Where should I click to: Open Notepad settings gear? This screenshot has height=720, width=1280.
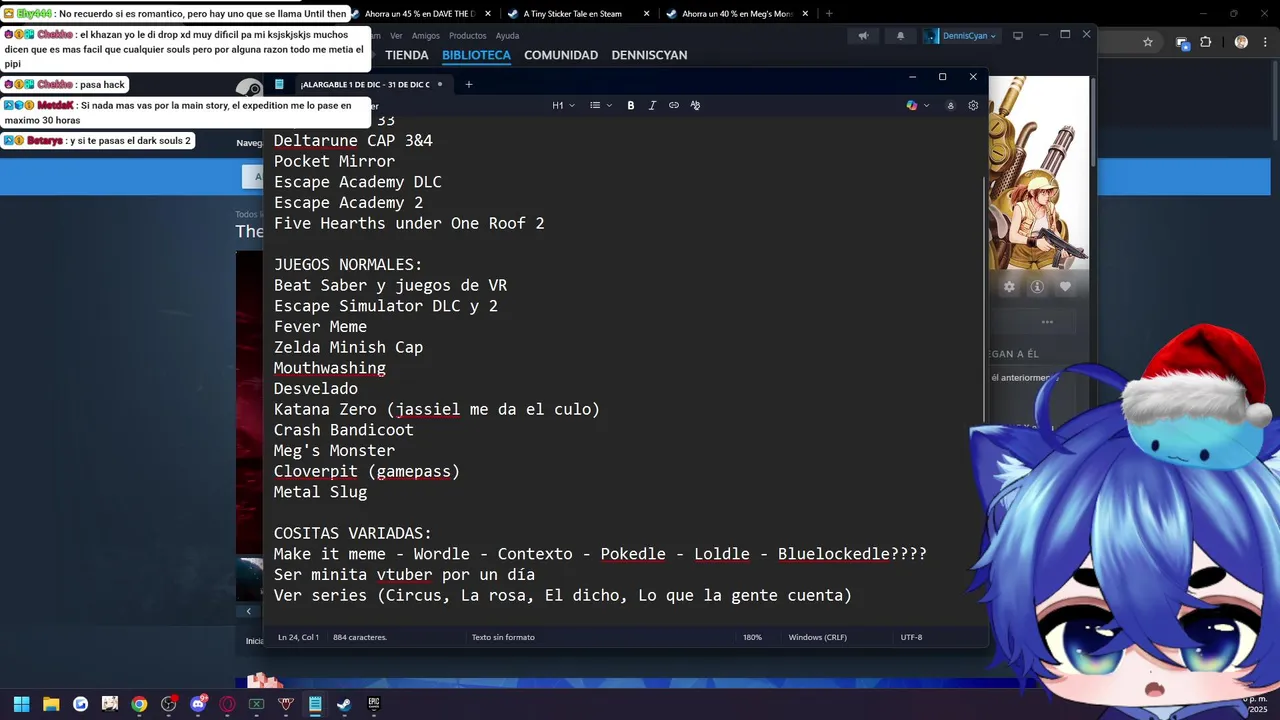click(x=973, y=105)
